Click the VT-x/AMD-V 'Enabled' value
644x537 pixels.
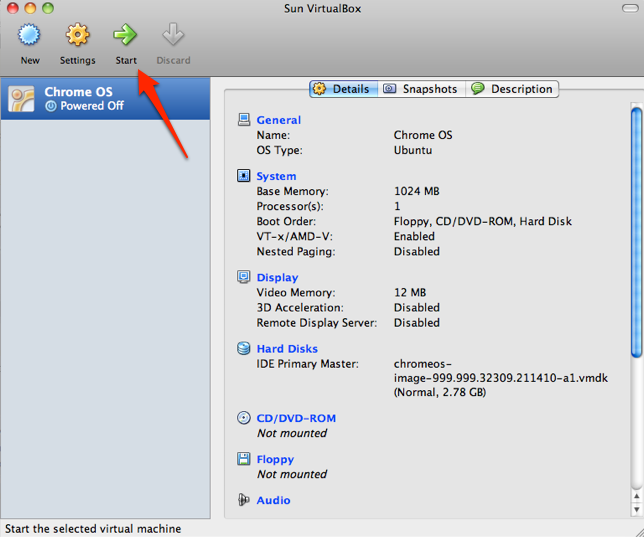coord(414,236)
